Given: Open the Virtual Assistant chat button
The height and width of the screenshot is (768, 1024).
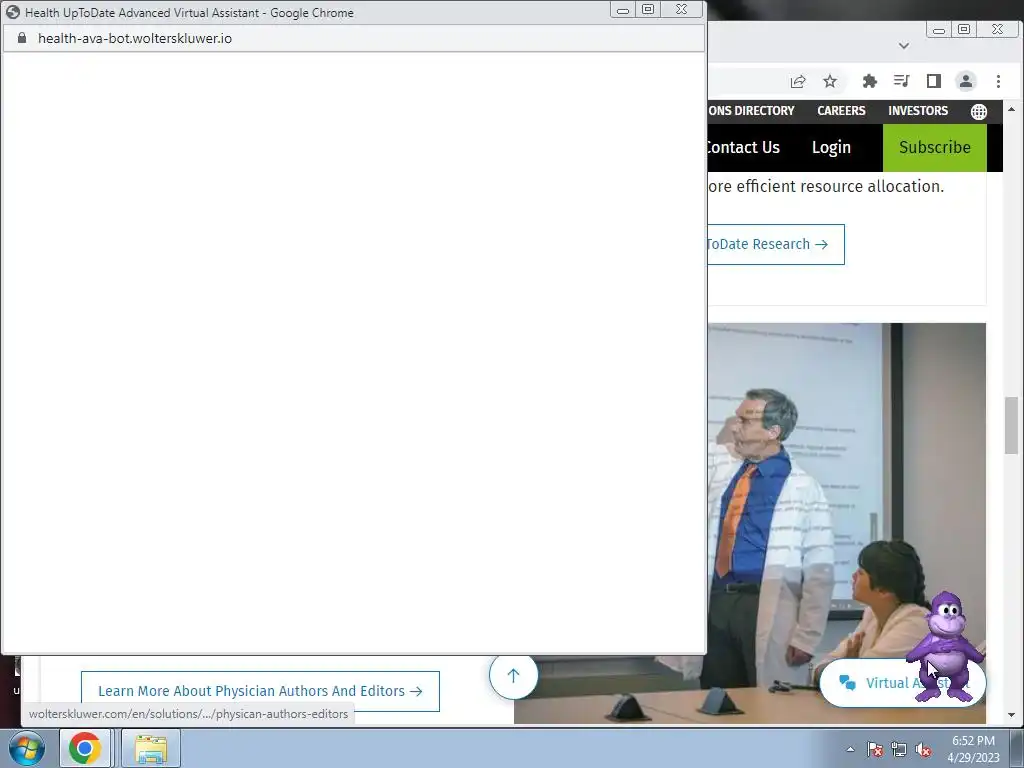Looking at the screenshot, I should pos(903,683).
